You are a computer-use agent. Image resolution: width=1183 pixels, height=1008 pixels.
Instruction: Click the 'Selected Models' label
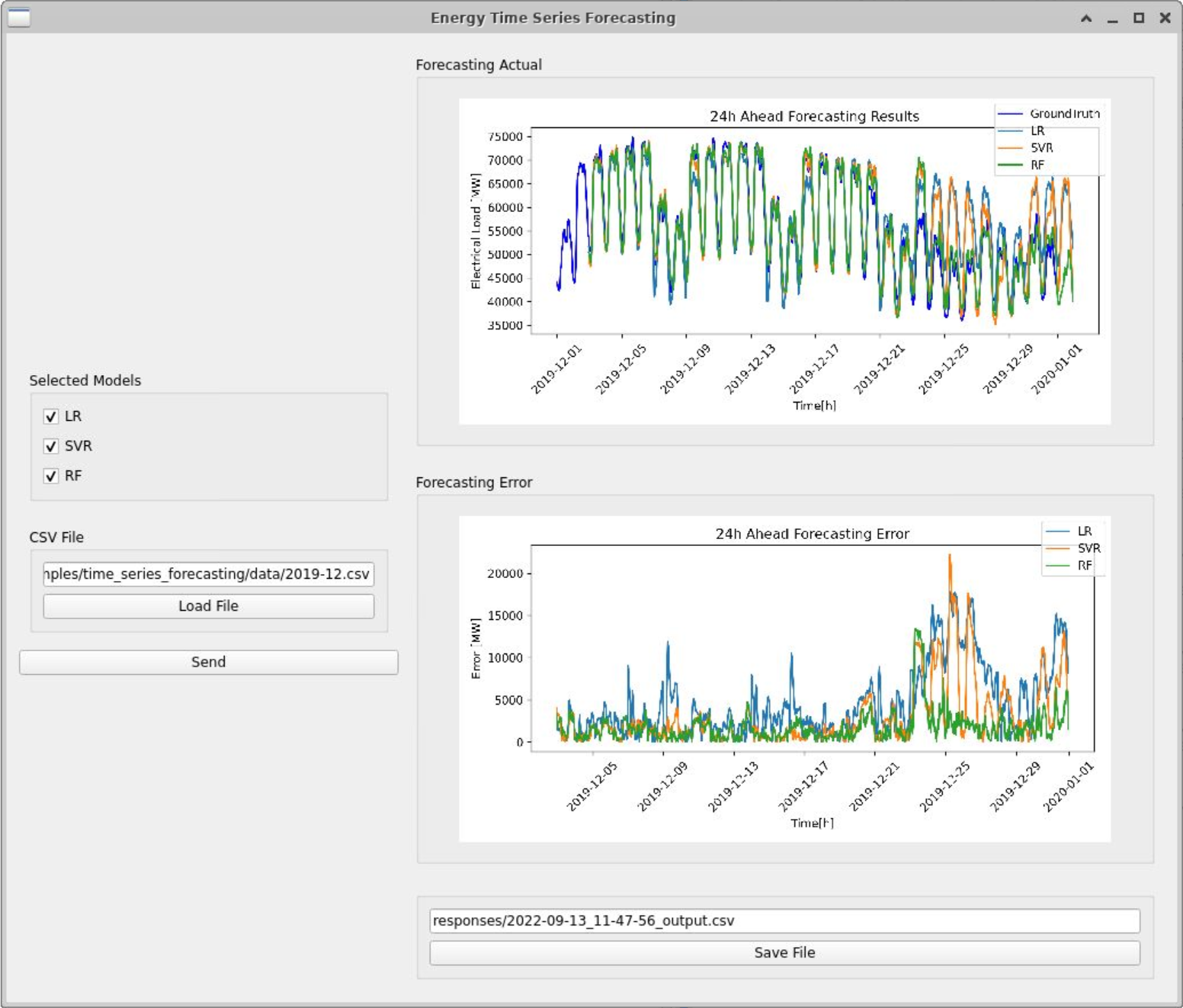[85, 380]
